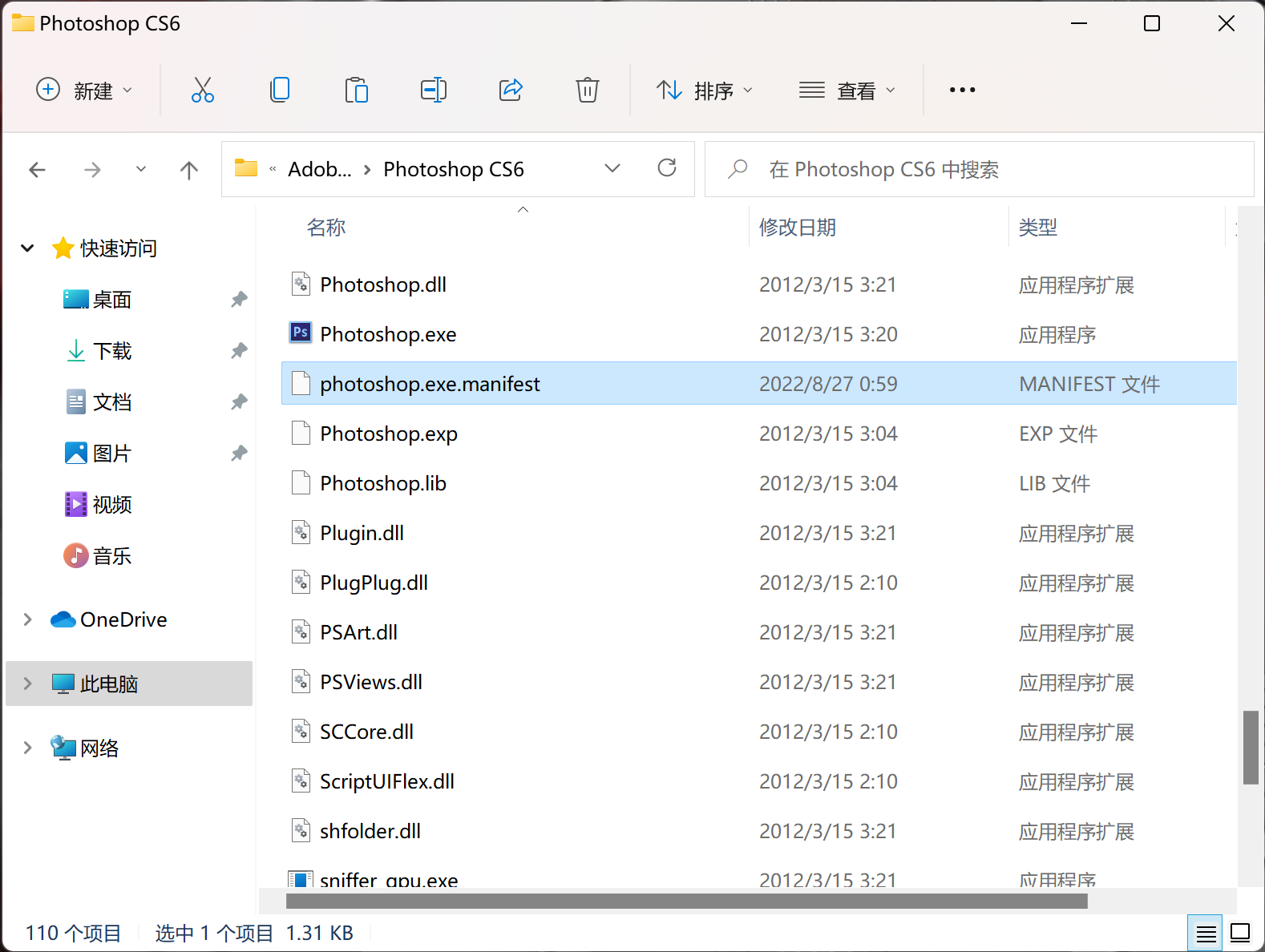Click the shfolder.dll file icon

[x=301, y=830]
